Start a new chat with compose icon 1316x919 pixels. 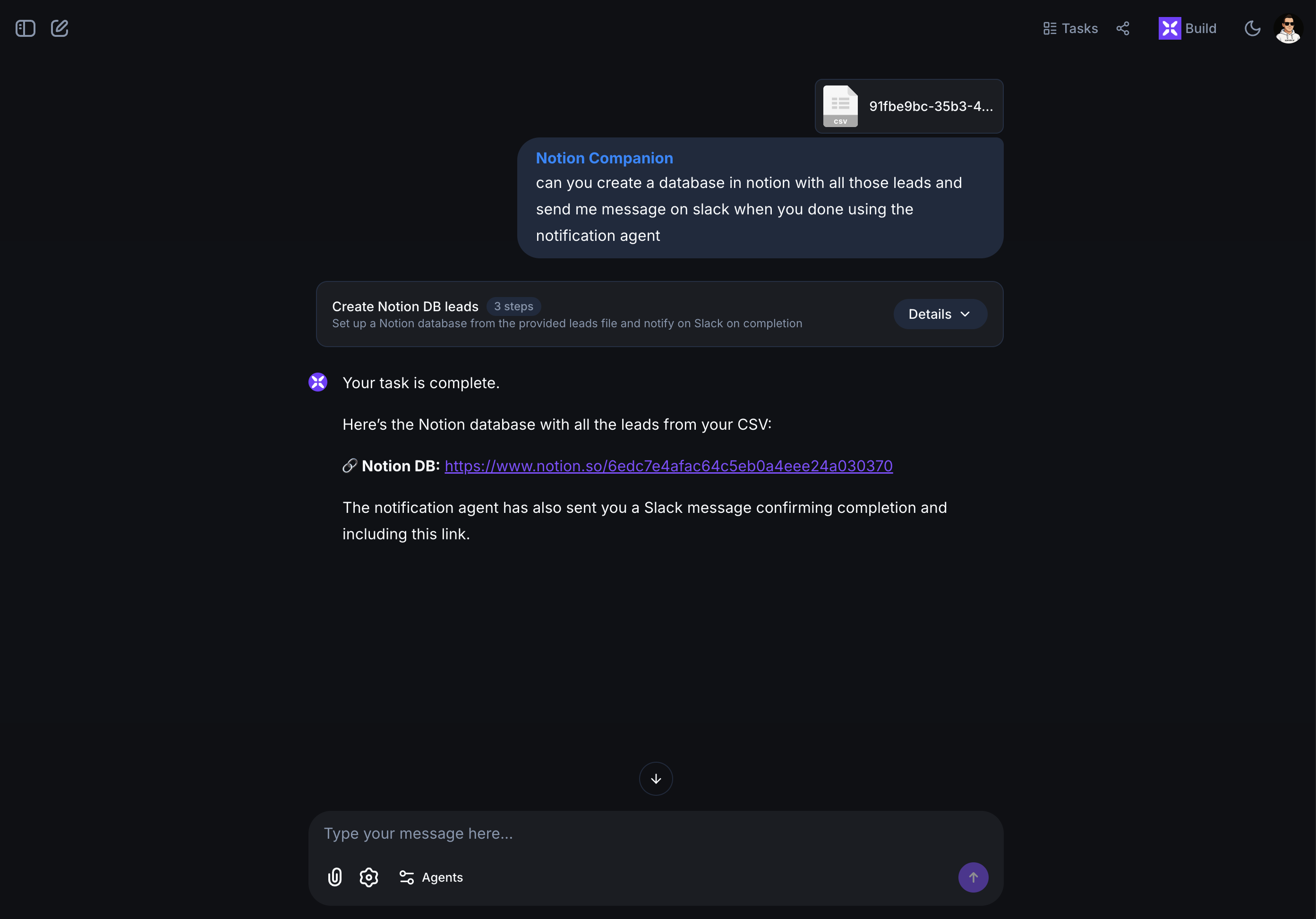tap(60, 27)
